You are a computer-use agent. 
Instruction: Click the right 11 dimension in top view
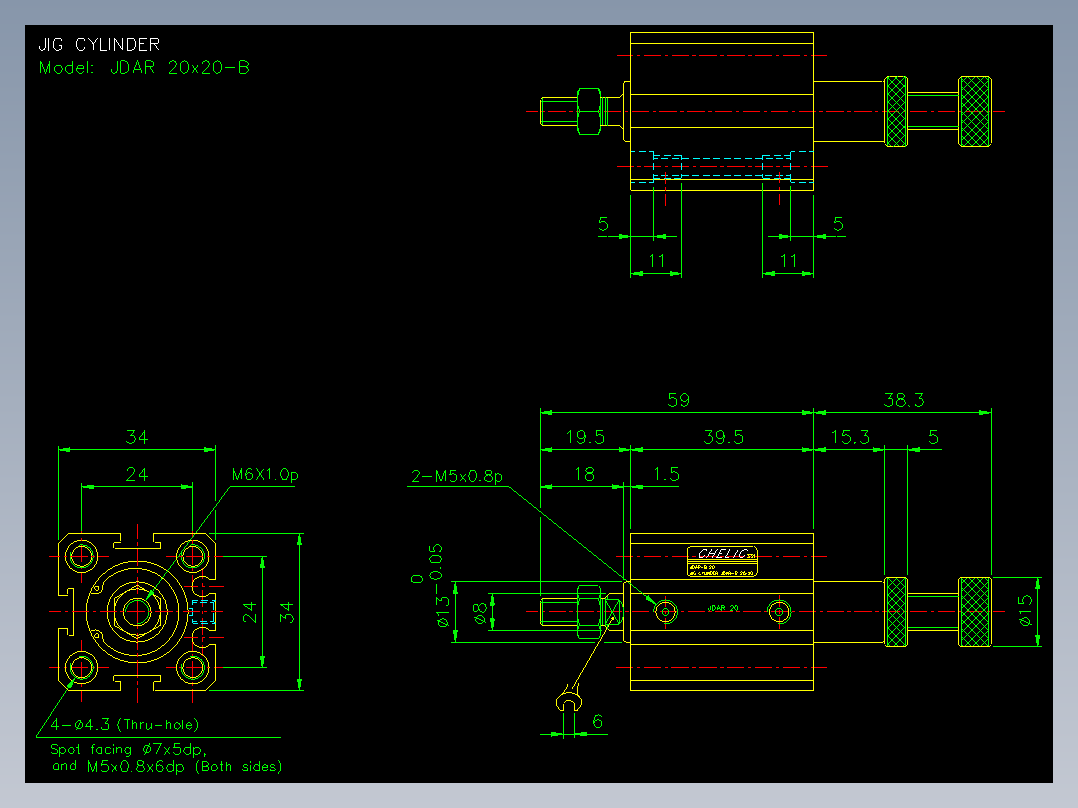point(789,261)
